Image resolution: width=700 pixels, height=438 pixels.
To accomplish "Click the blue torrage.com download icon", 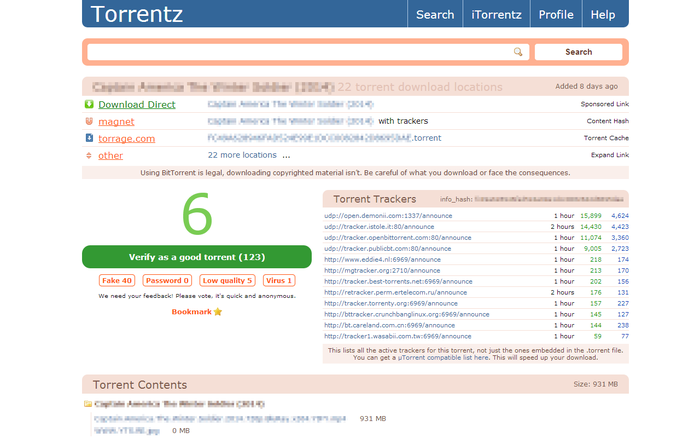I will point(89,138).
